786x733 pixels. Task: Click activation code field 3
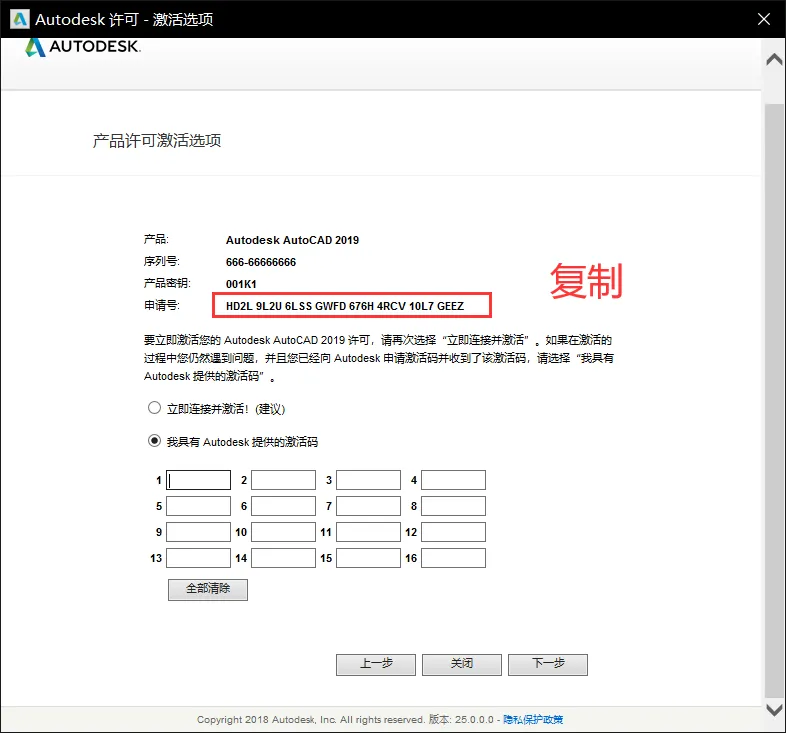[x=368, y=480]
